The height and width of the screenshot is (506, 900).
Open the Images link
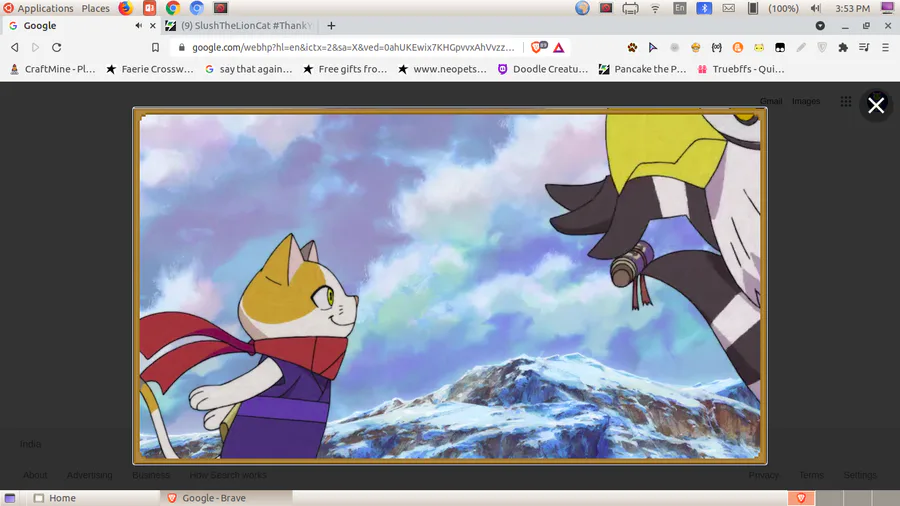(x=806, y=101)
